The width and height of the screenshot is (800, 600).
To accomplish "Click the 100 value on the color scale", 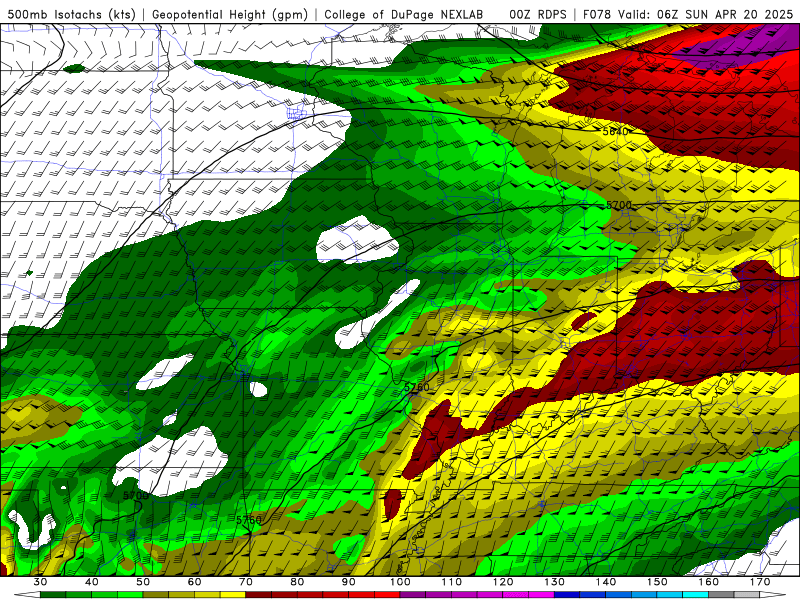I will 401,582.
